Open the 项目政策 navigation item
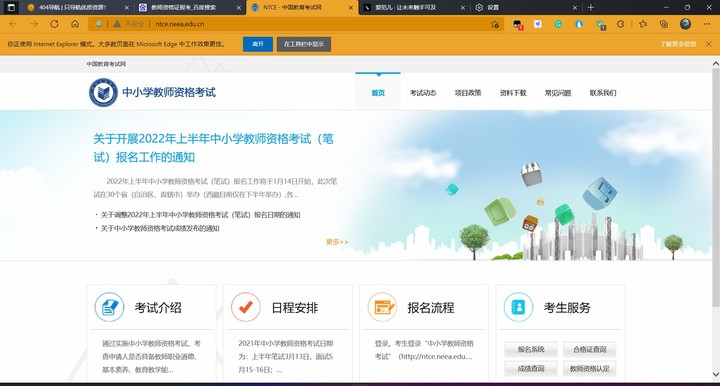Image resolution: width=720 pixels, height=386 pixels. point(468,93)
